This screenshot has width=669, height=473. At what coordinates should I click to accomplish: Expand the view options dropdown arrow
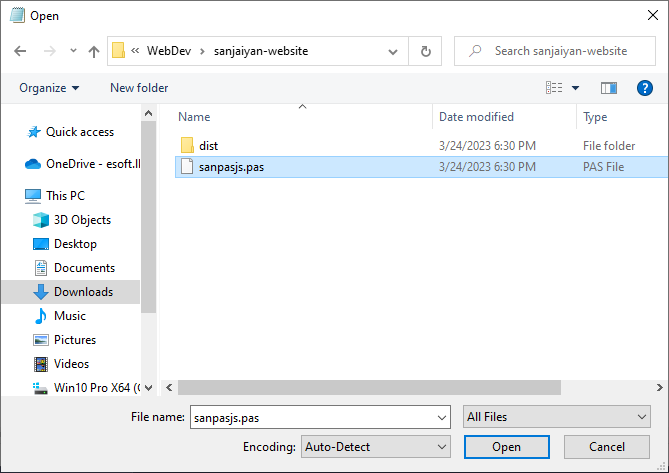(x=575, y=88)
